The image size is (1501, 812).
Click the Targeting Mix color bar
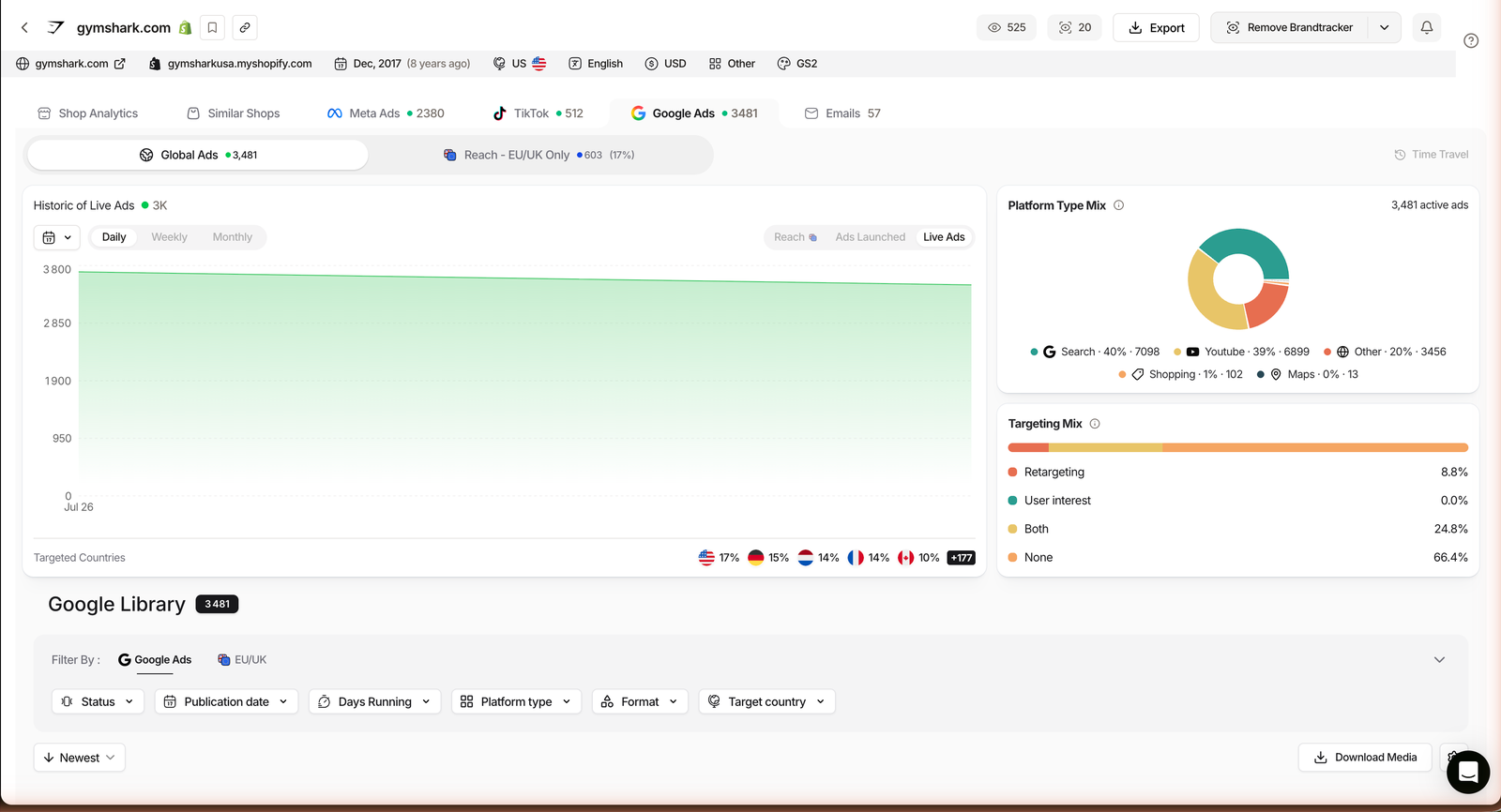(1237, 447)
